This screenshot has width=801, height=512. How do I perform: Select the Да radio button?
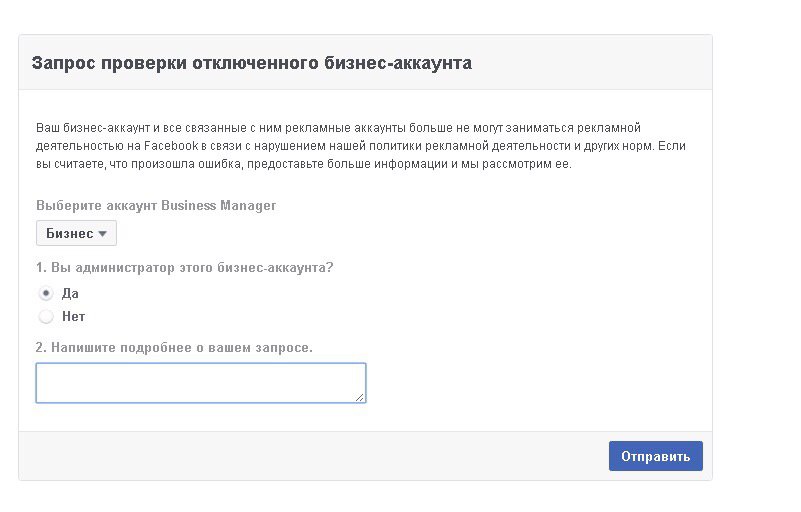click(x=46, y=293)
